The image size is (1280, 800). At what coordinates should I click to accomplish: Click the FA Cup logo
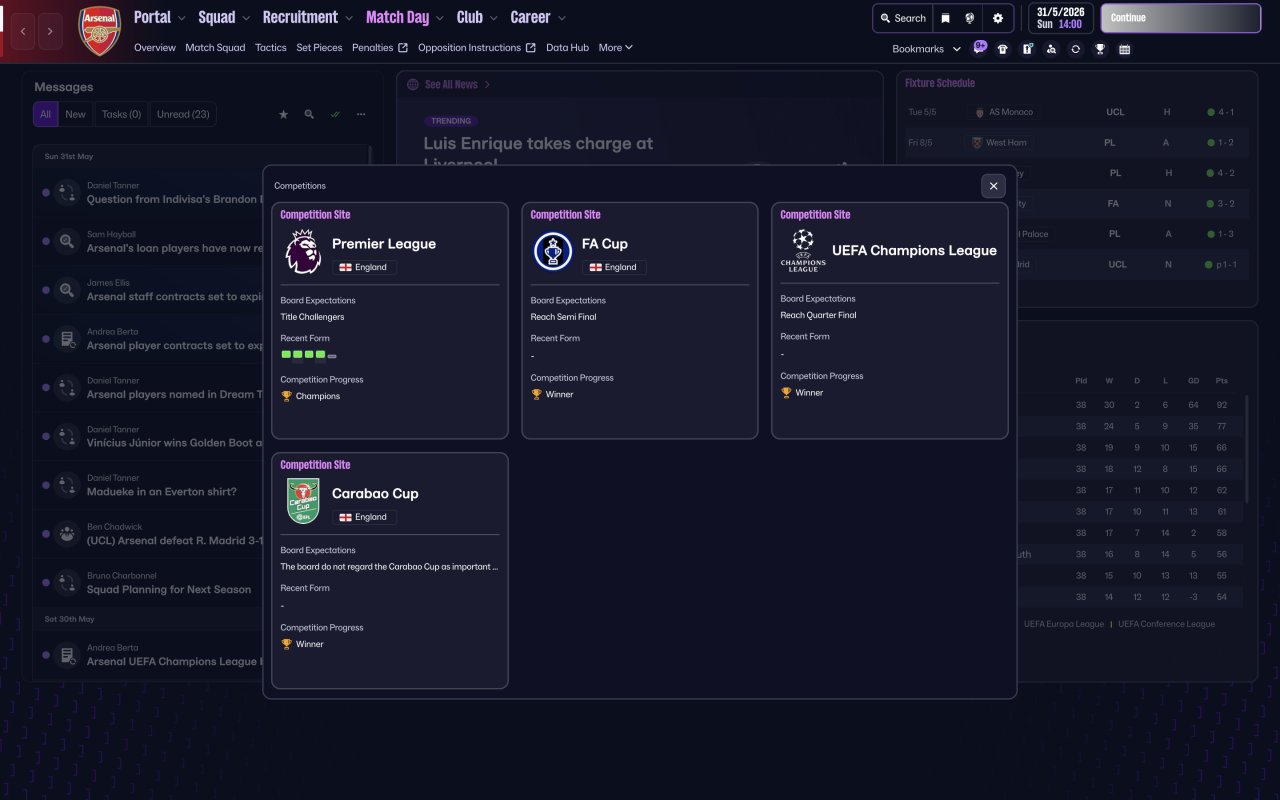(x=553, y=252)
